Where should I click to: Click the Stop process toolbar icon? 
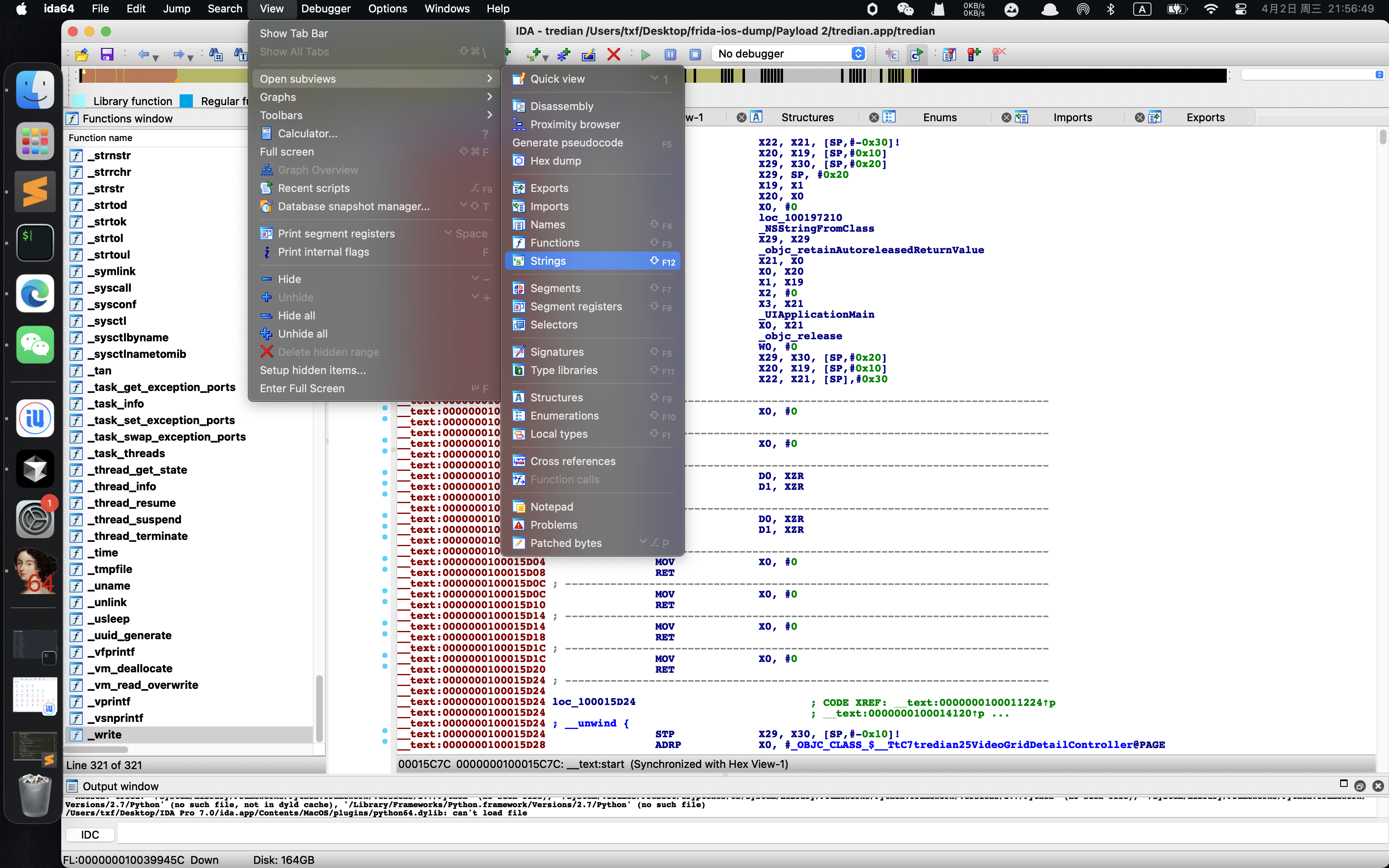[x=695, y=55]
